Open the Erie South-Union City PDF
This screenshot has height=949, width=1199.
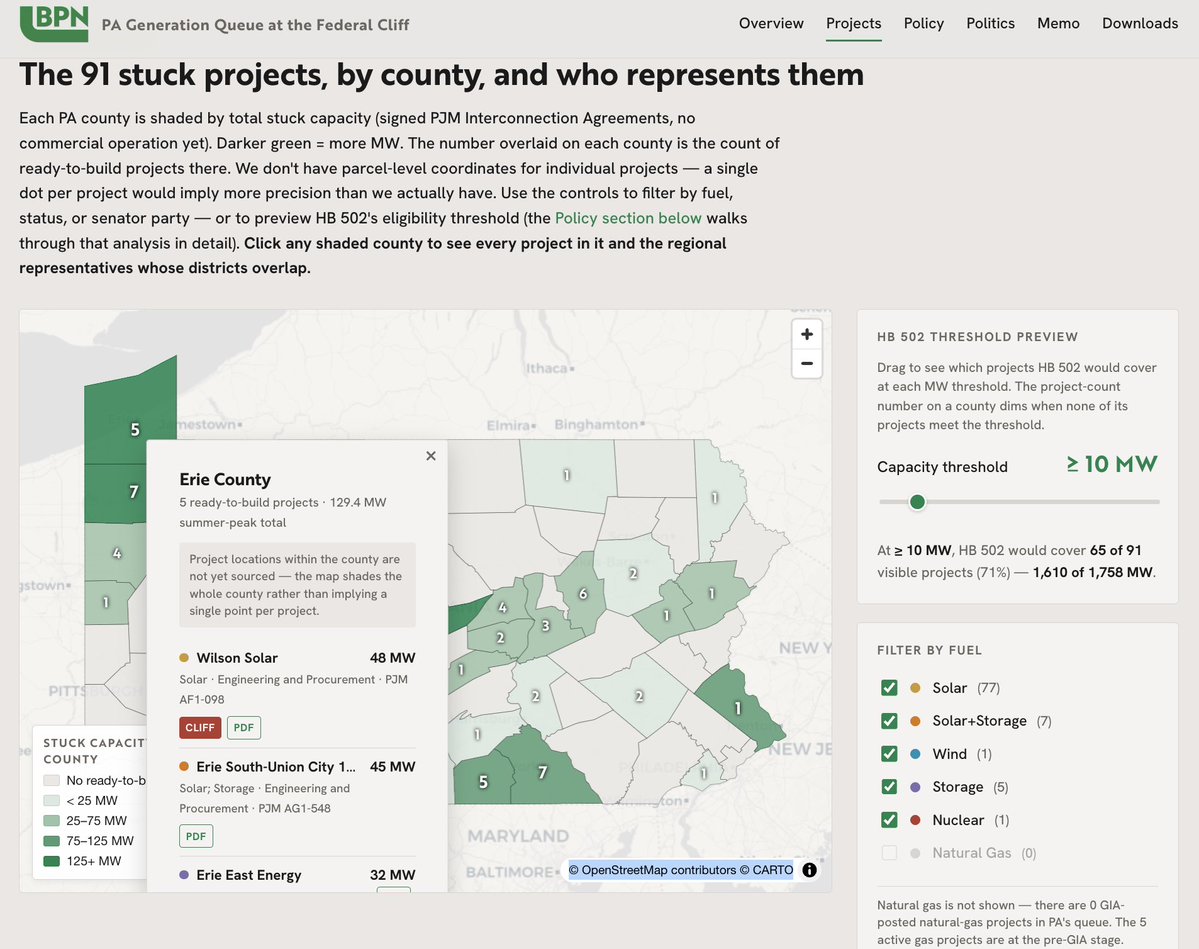tap(196, 836)
